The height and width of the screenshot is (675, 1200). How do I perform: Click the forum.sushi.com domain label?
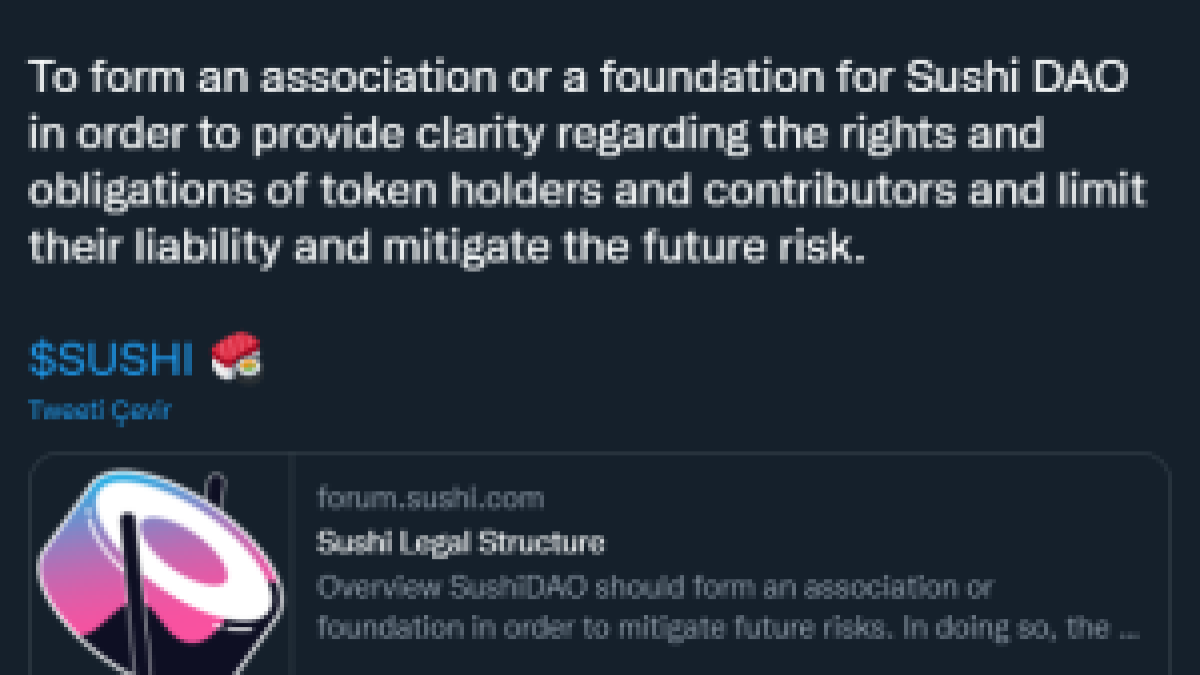[430, 497]
